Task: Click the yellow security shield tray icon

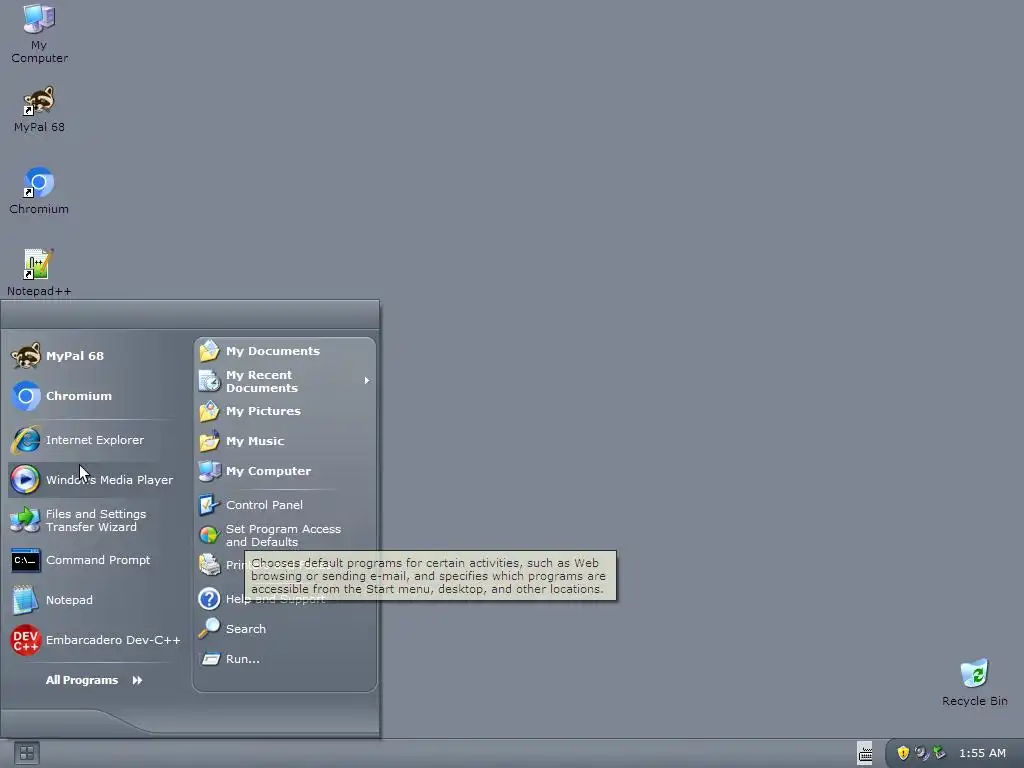Action: (x=903, y=753)
